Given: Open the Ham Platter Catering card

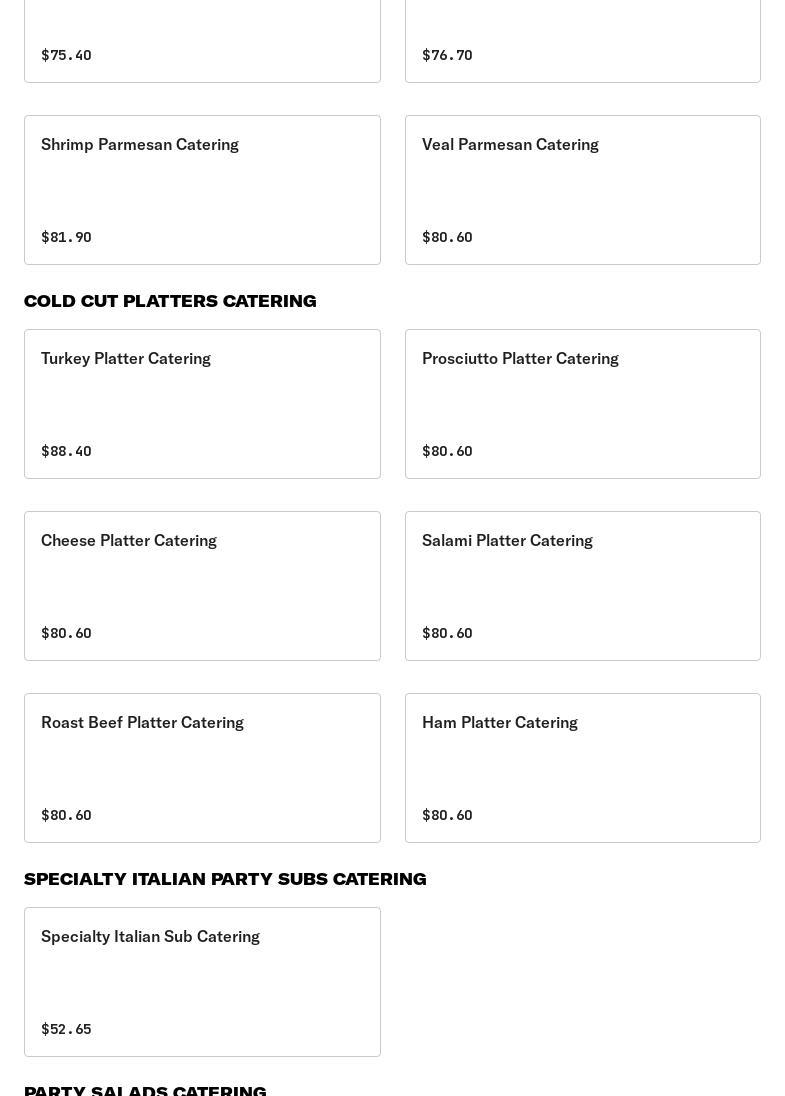Looking at the screenshot, I should coord(583,767).
